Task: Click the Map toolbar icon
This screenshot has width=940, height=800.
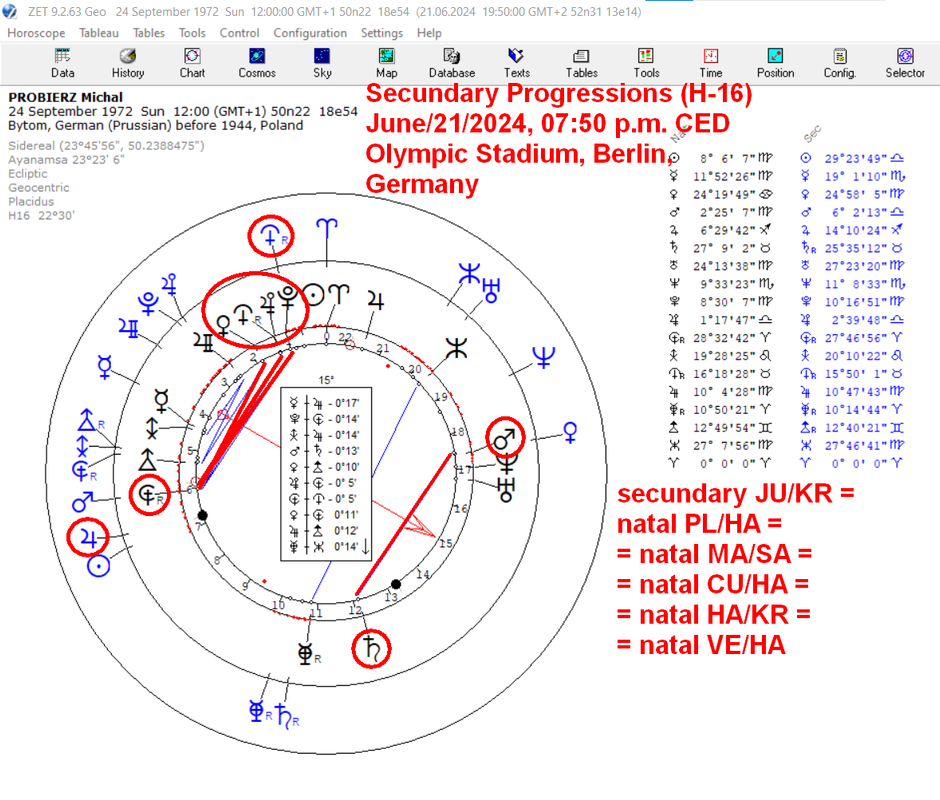Action: click(387, 64)
